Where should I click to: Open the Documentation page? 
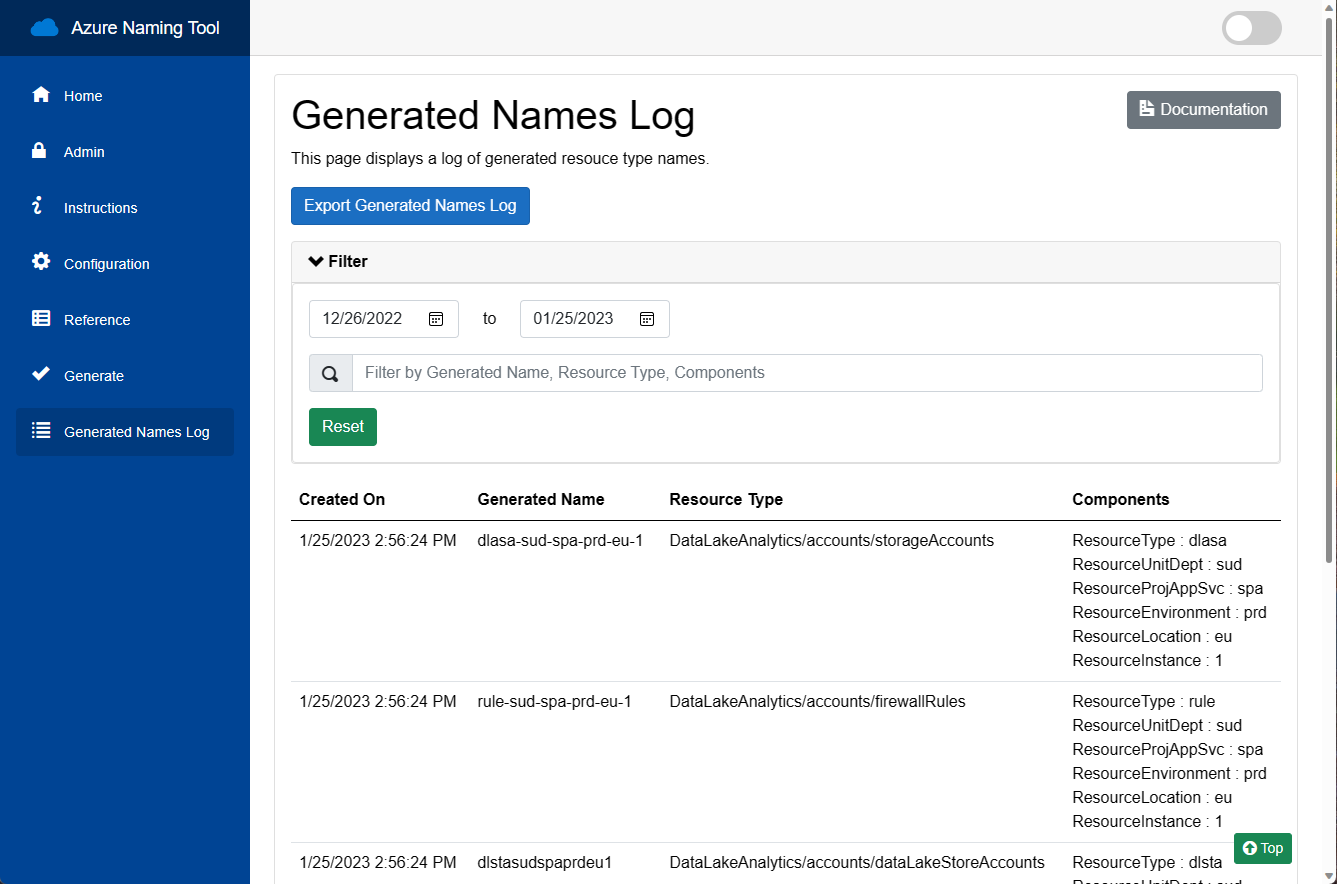click(1203, 110)
